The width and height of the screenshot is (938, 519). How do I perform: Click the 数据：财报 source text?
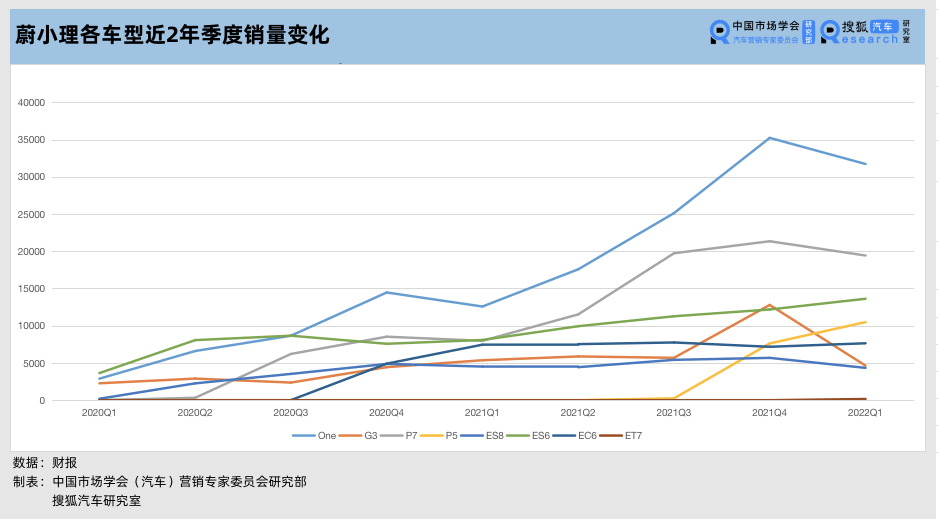click(45, 463)
